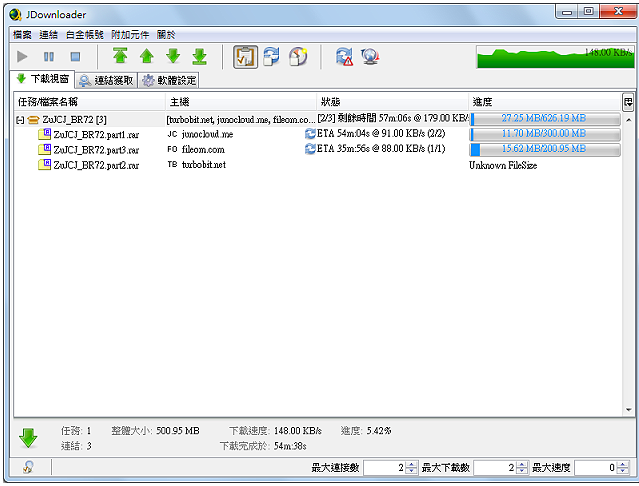Sort by 主機 column header
Image resolution: width=639 pixels, height=486 pixels.
(x=241, y=102)
